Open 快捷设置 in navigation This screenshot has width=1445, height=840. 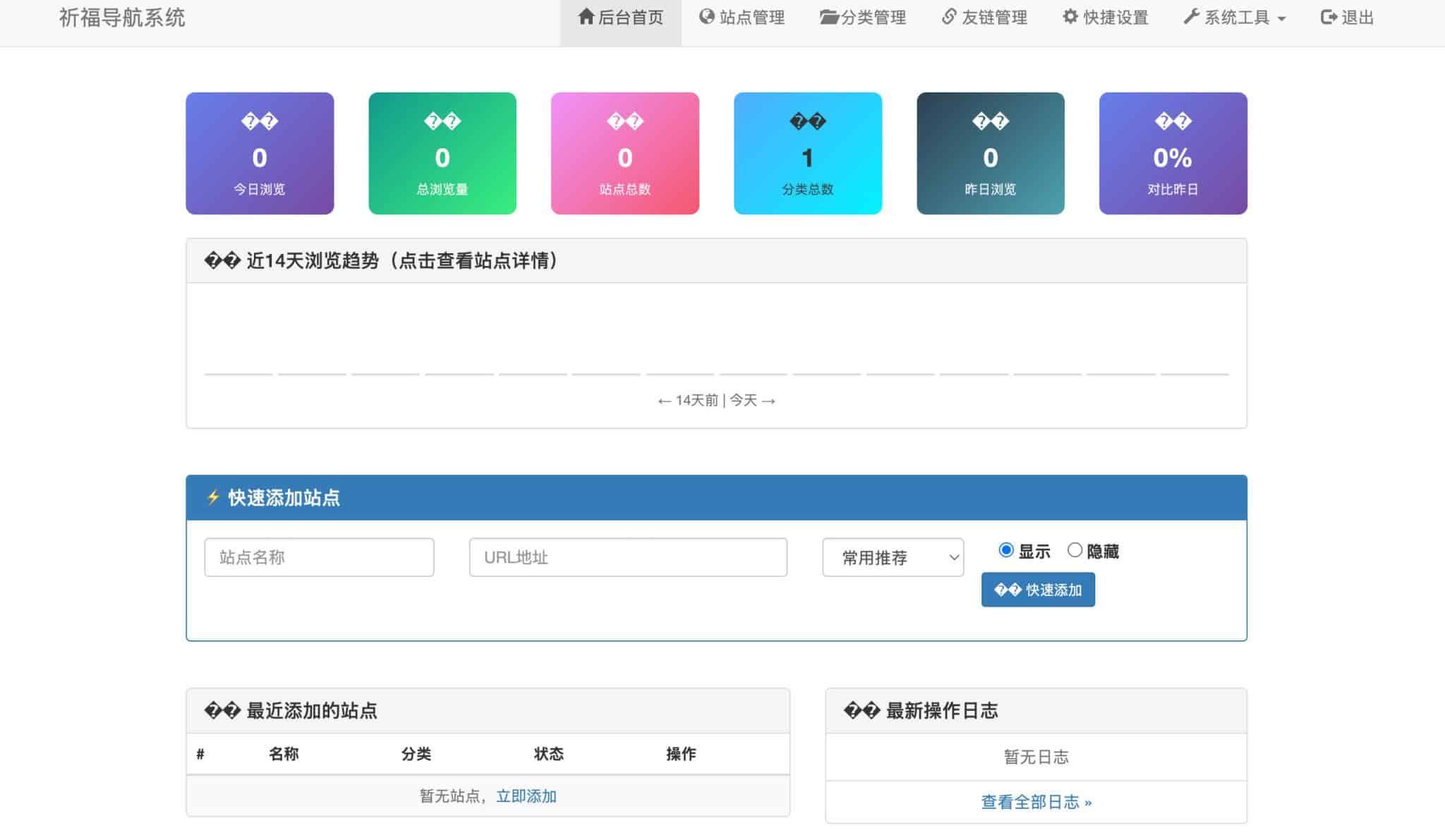point(1106,18)
